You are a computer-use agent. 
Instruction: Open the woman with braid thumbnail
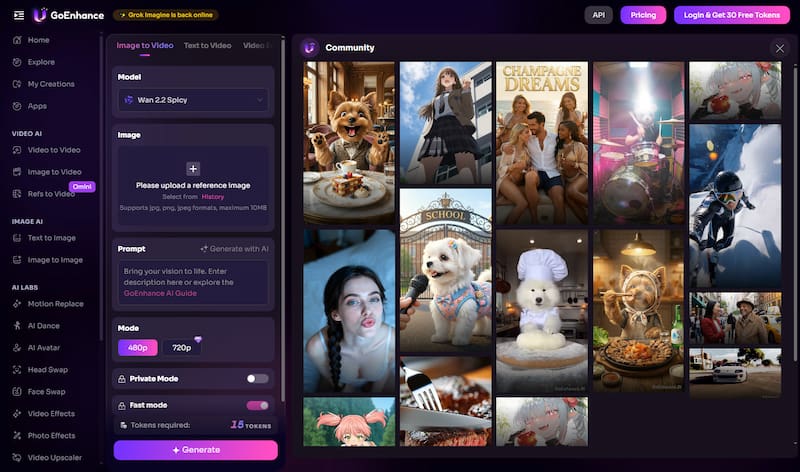[349, 311]
